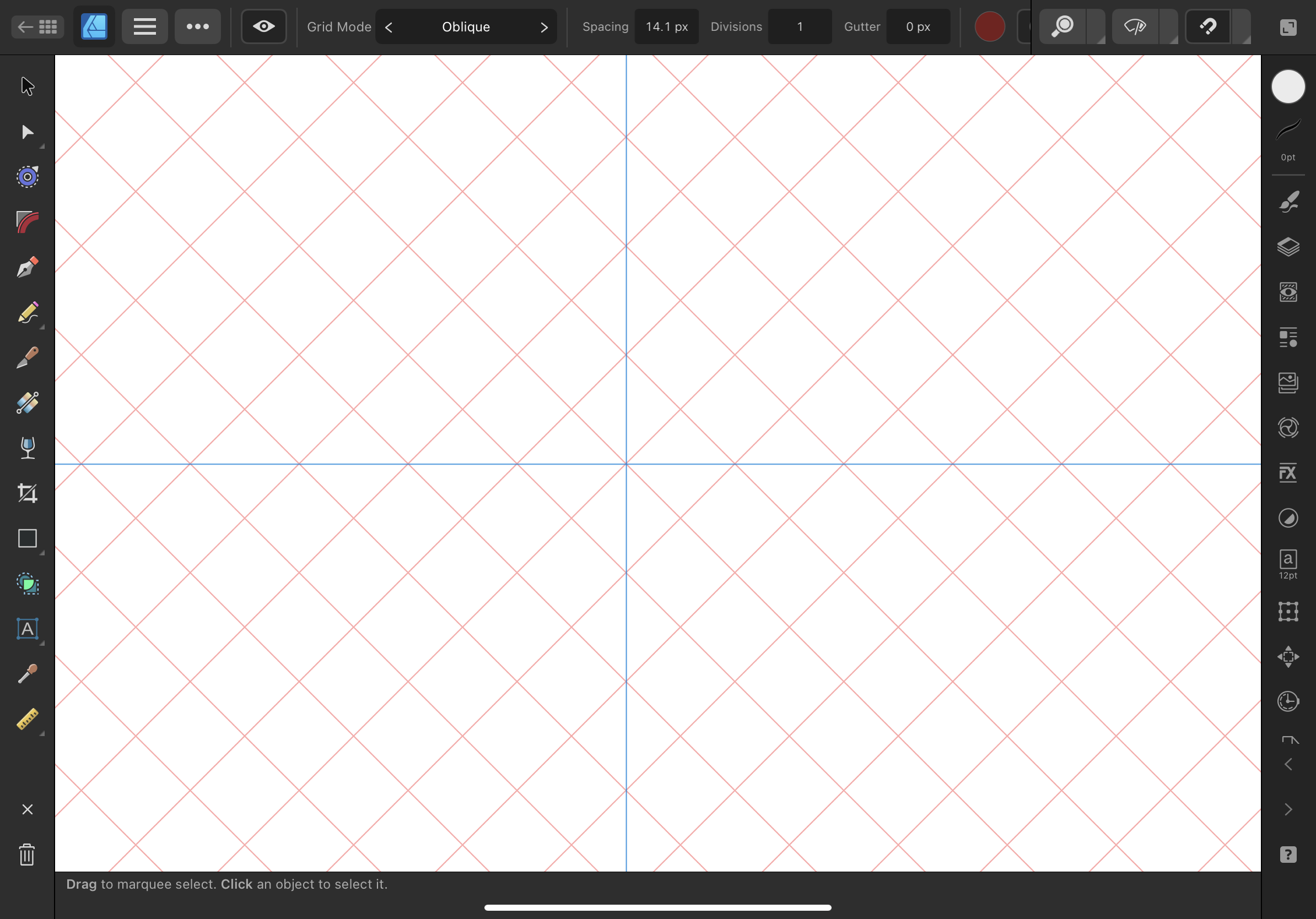The width and height of the screenshot is (1316, 919).
Task: Select the Fill gradient tool
Action: tap(28, 403)
